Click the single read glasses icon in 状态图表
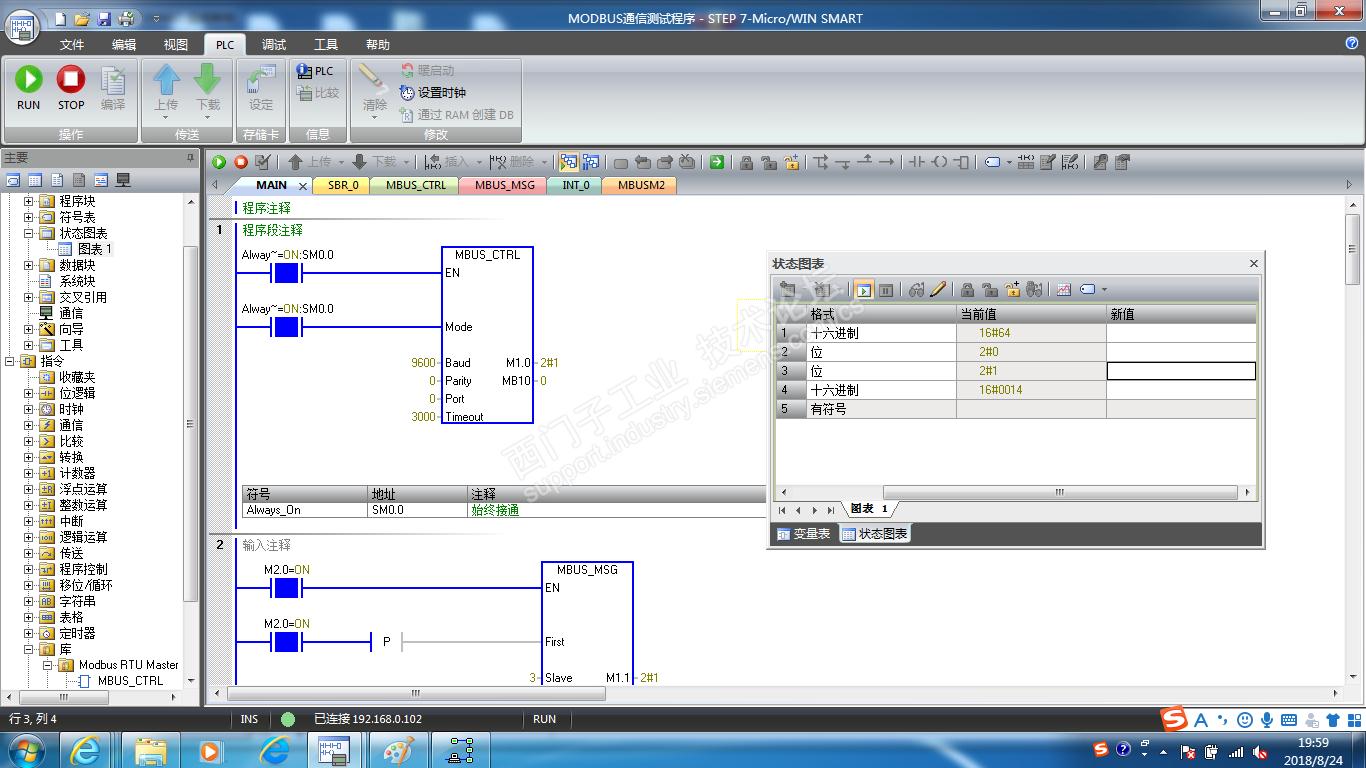 point(917,290)
